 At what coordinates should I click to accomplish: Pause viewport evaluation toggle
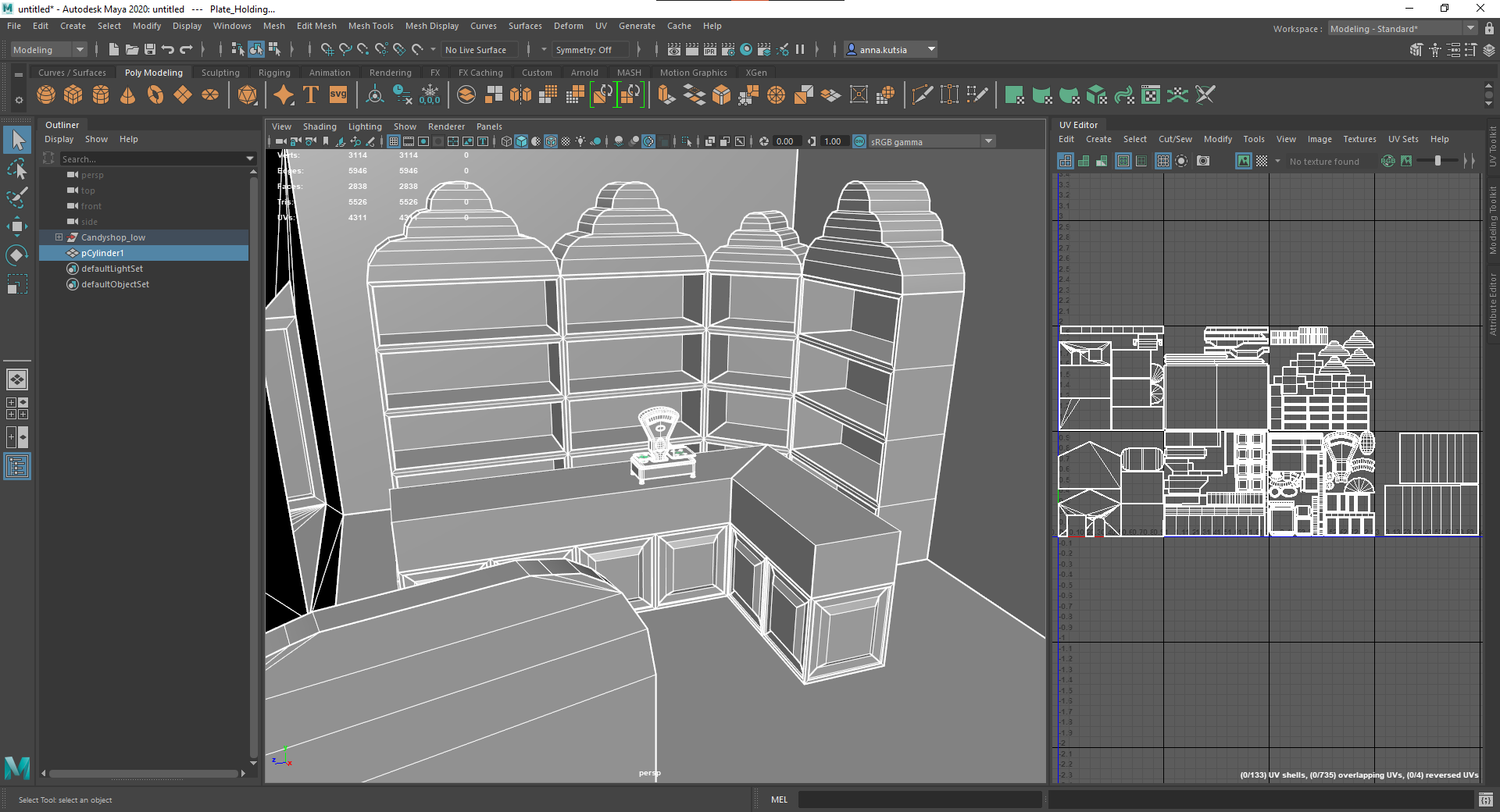pyautogui.click(x=800, y=49)
